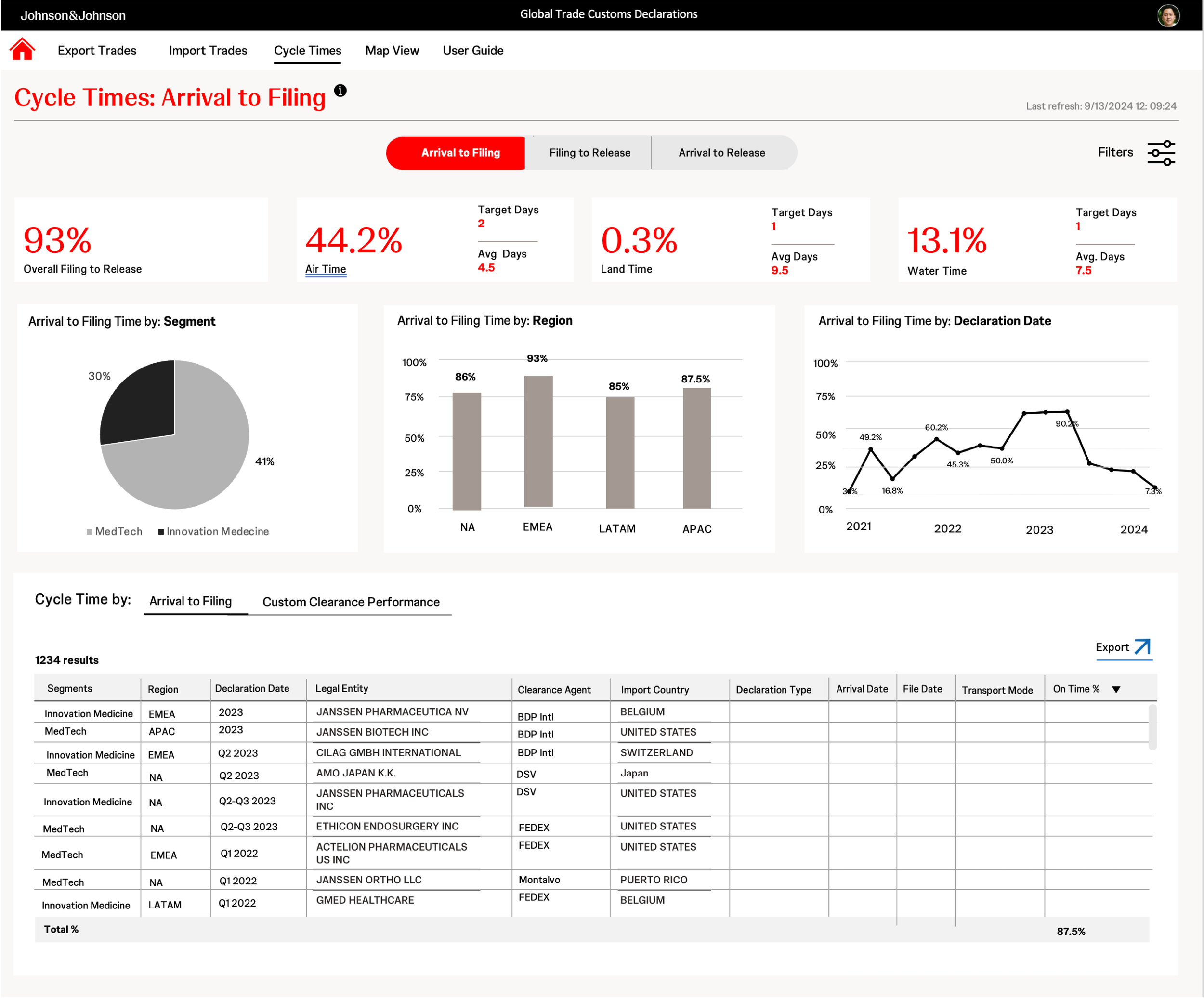This screenshot has height=1000, width=1204.
Task: Click the Declaration Date column header
Action: (x=252, y=689)
